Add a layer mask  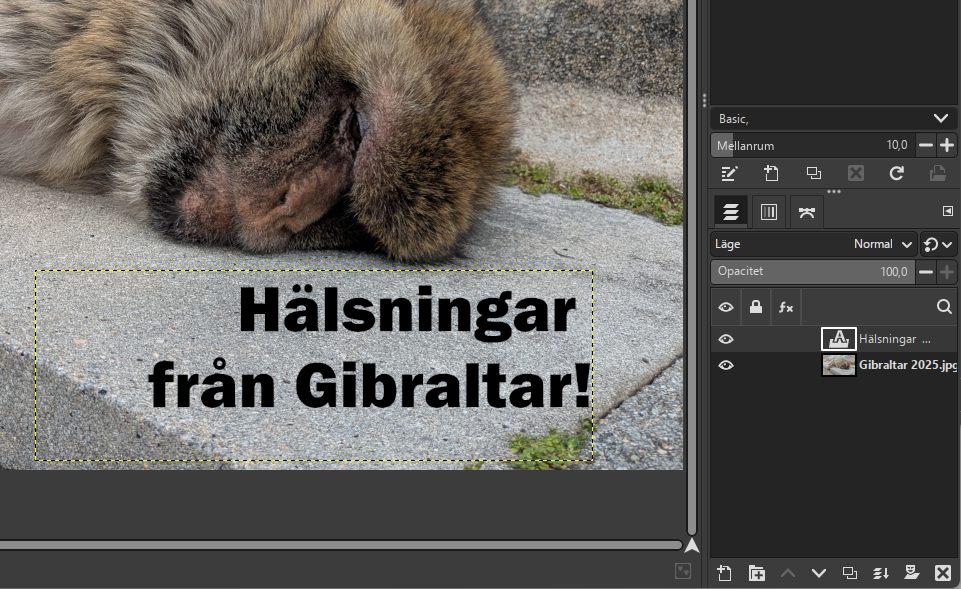(x=912, y=573)
